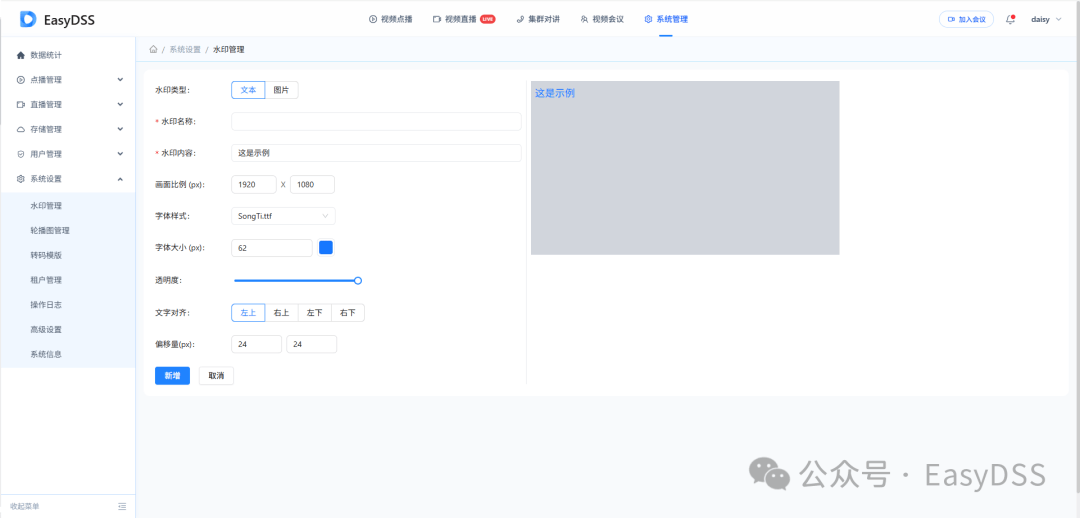
Task: Click 水印管理 breadcrumb text
Action: pos(229,50)
